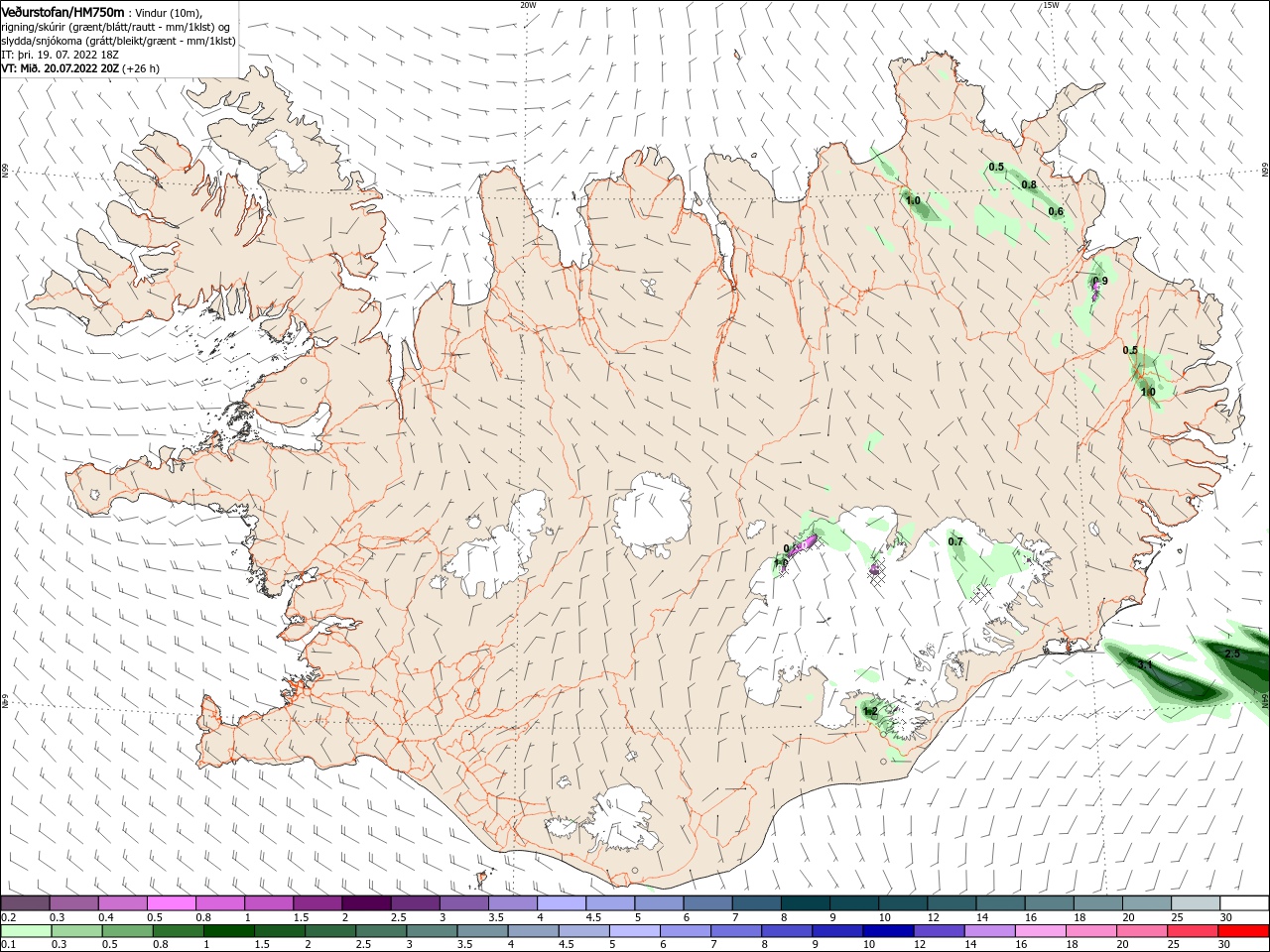Select the dark teal 8 swatch in the top legend row
1270x952 pixels.
(805, 903)
